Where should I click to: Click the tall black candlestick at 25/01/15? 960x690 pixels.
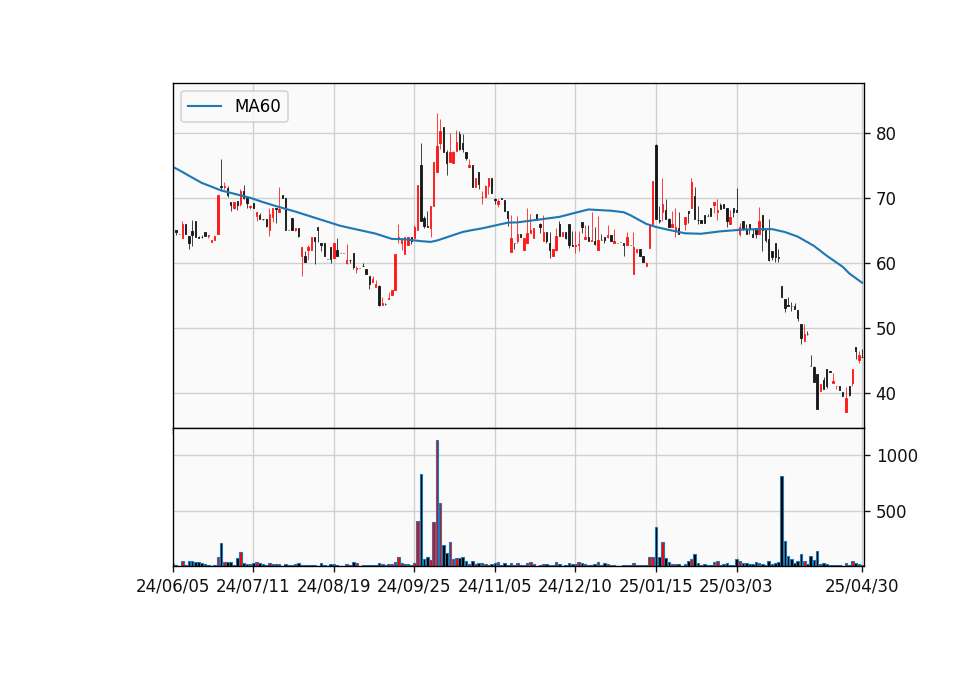656,182
